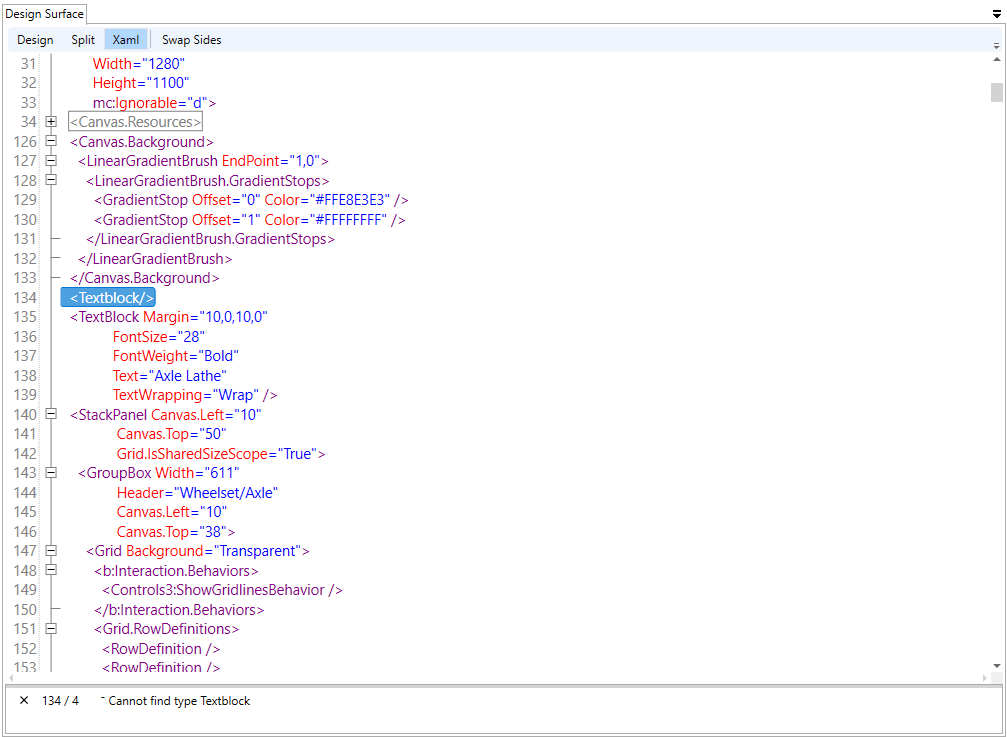Open the panel dropdown arrow at top right

(997, 13)
